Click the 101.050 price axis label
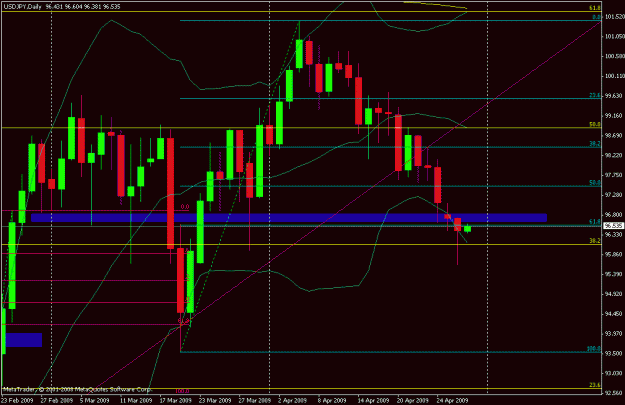625x405 pixels. 614,37
